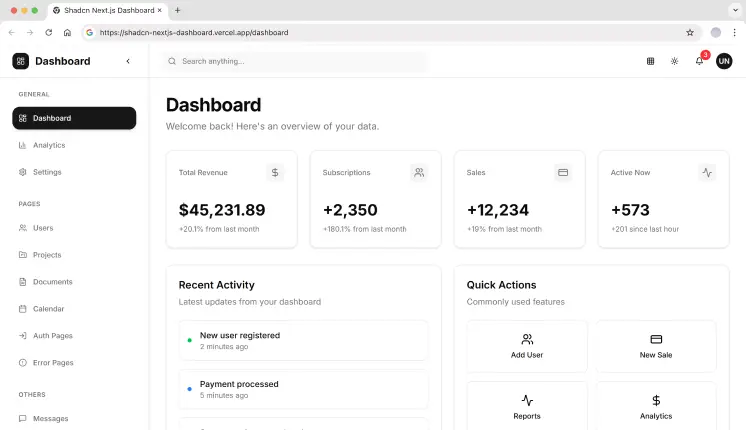The height and width of the screenshot is (430, 746).
Task: Click the Add User quick action
Action: point(527,346)
